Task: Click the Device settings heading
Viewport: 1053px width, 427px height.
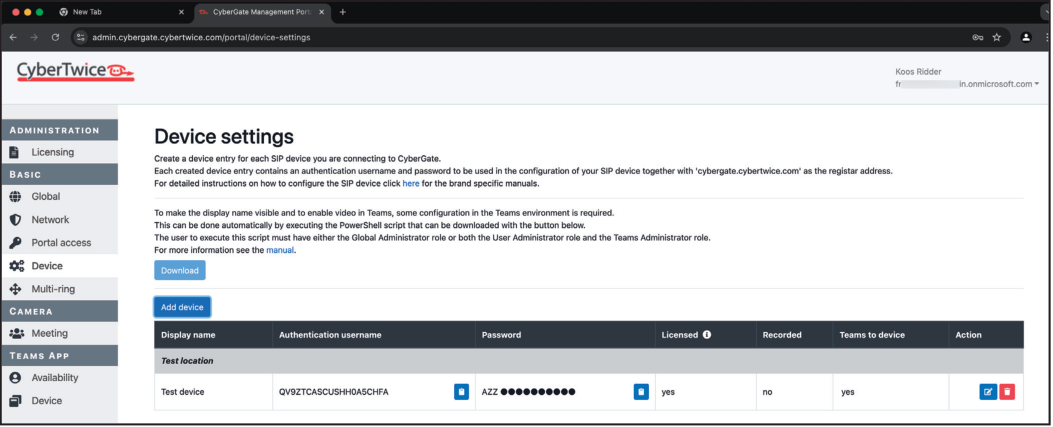Action: 224,137
